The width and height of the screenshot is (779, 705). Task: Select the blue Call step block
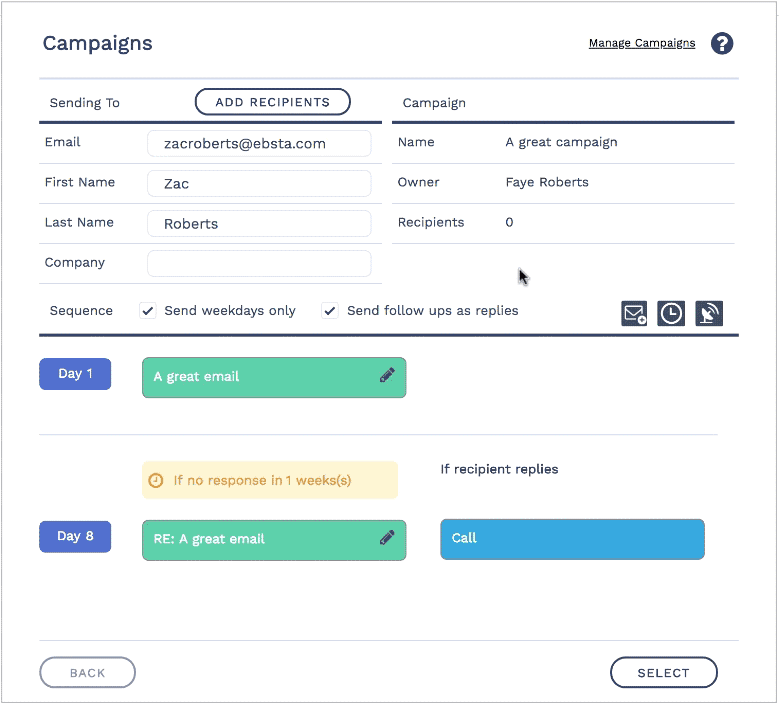[572, 539]
